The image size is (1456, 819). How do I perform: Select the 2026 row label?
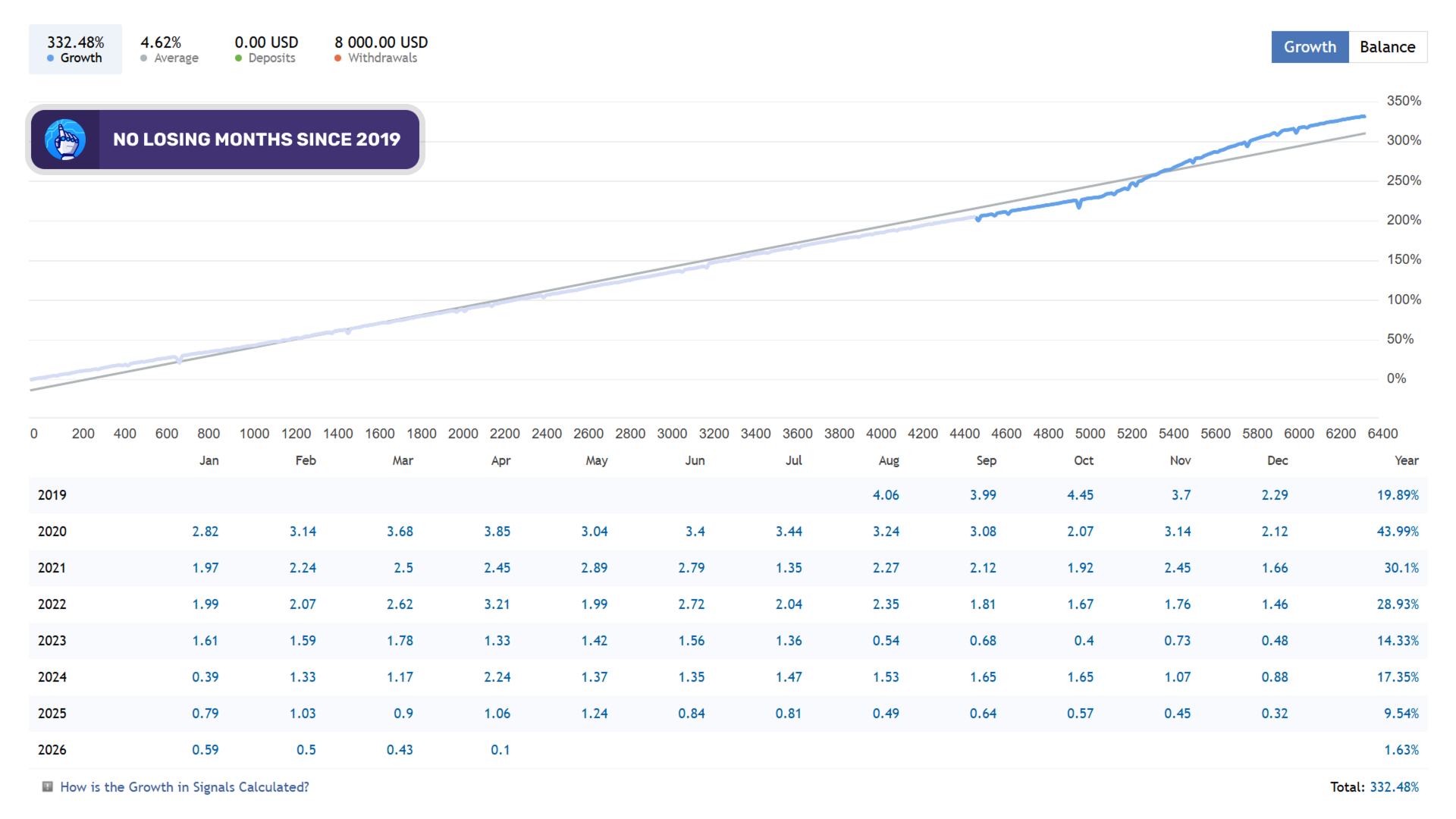52,750
